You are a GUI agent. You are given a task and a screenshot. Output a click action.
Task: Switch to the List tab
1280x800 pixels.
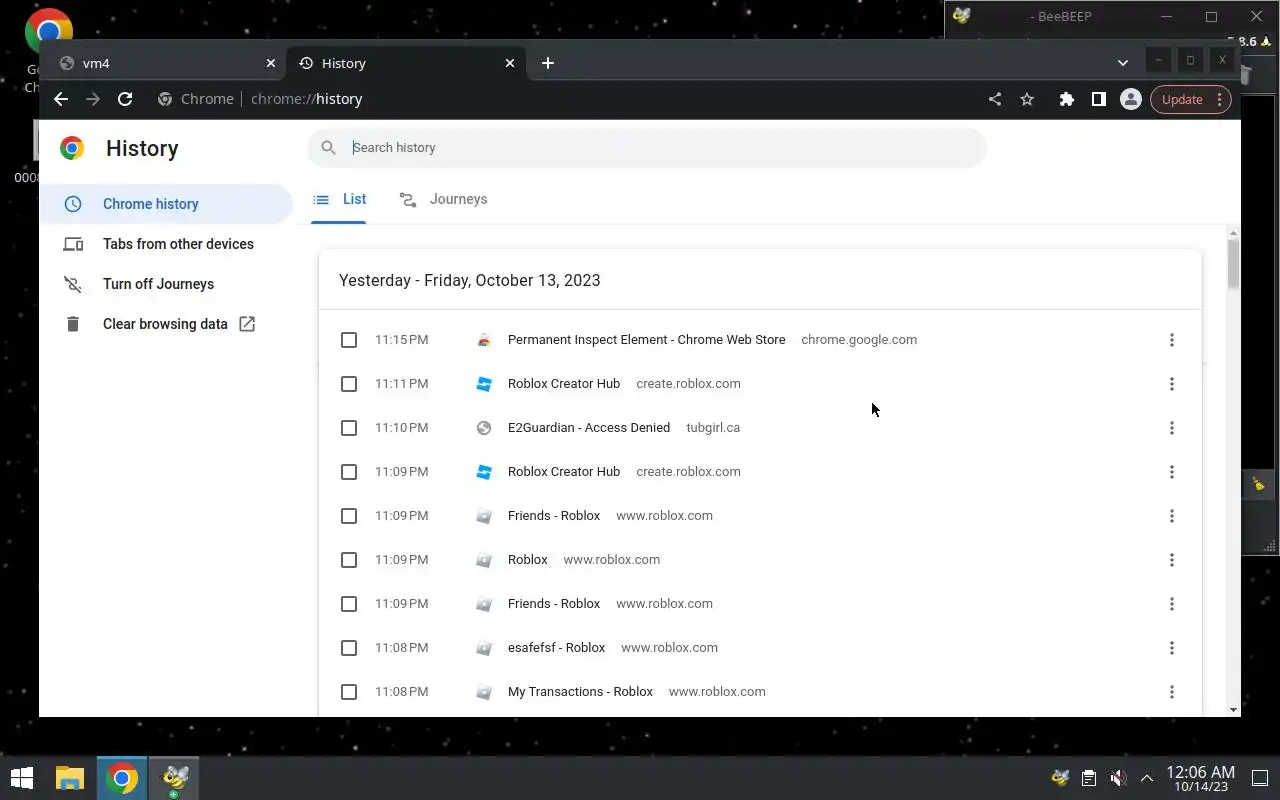tap(339, 199)
